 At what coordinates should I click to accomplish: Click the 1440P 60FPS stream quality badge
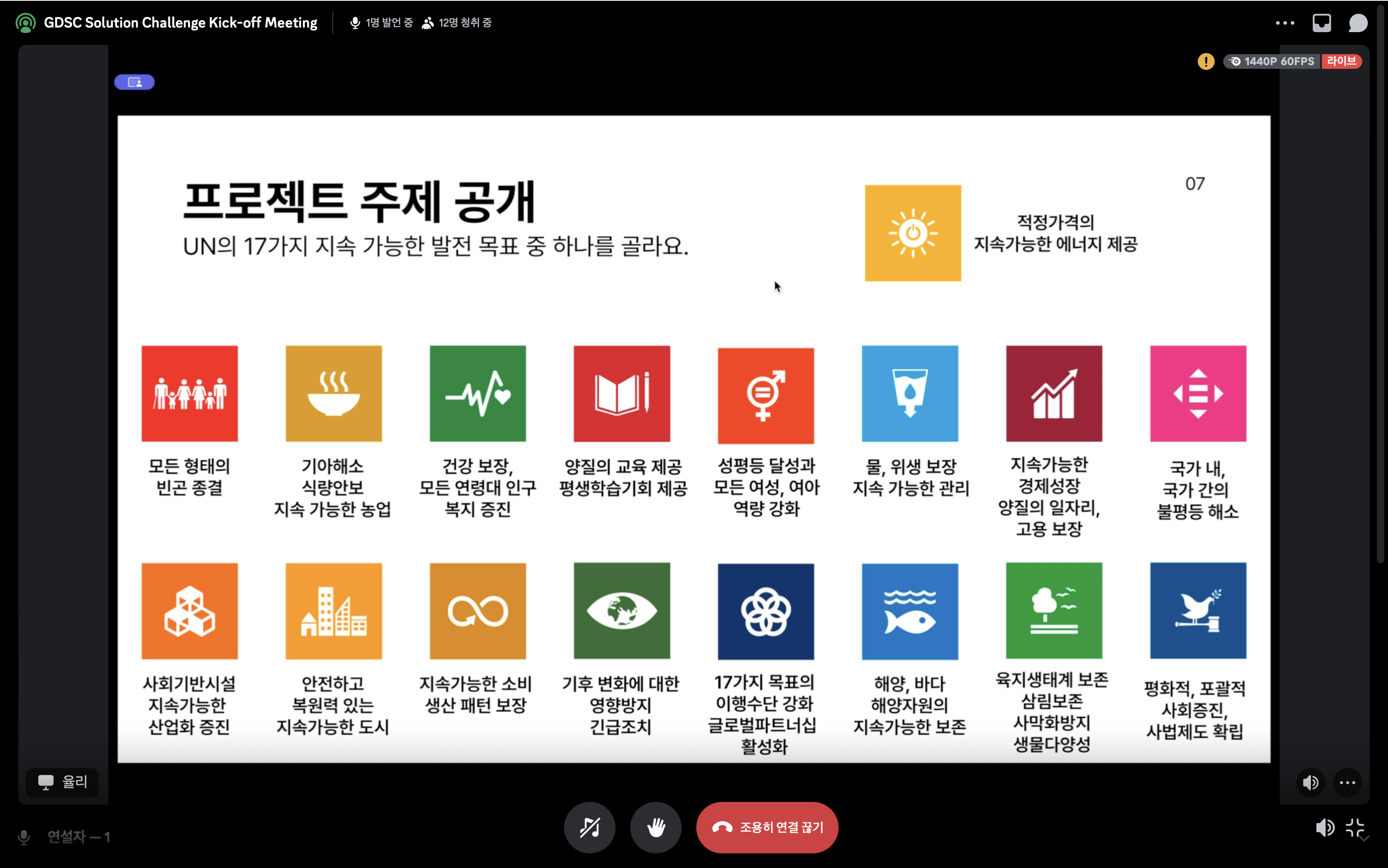click(1272, 61)
